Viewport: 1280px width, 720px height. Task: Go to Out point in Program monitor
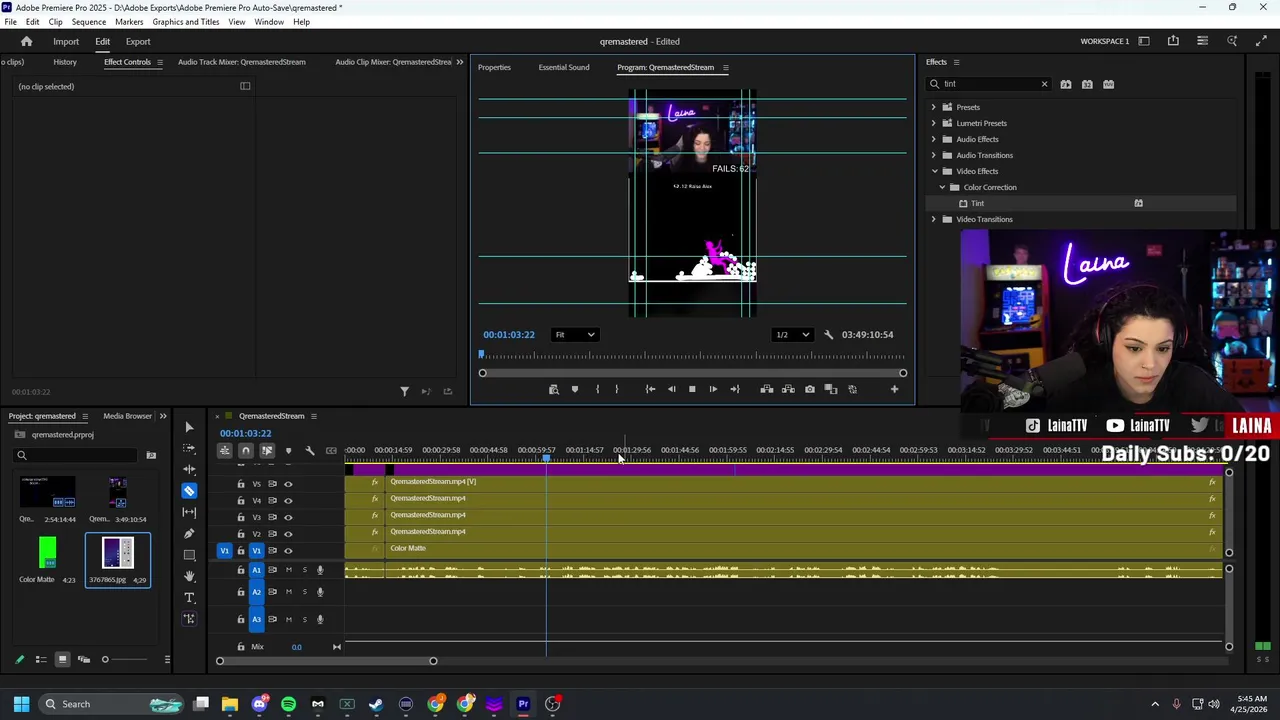[x=735, y=389]
